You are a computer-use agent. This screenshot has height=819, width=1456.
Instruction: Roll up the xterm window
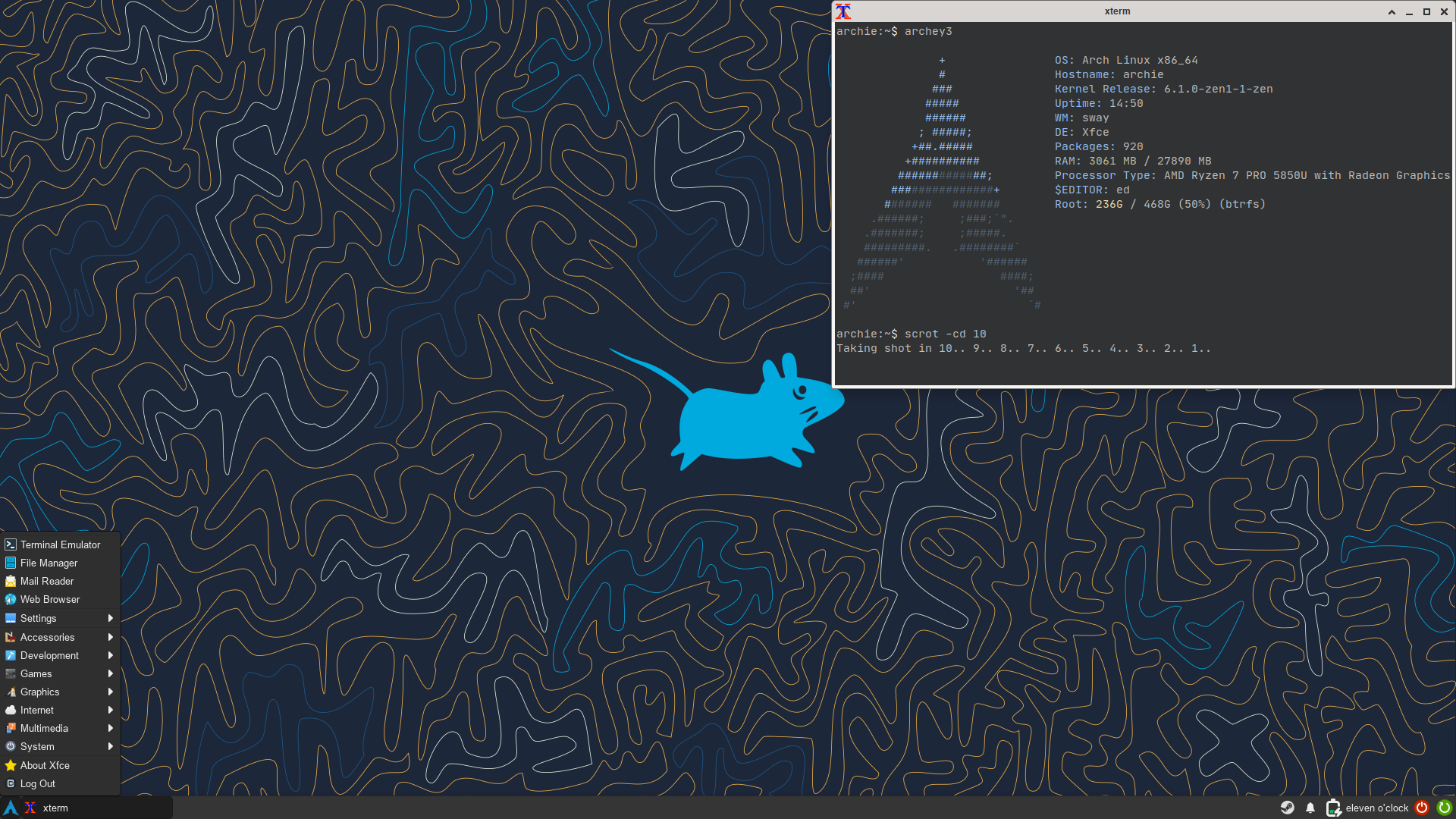1392,11
